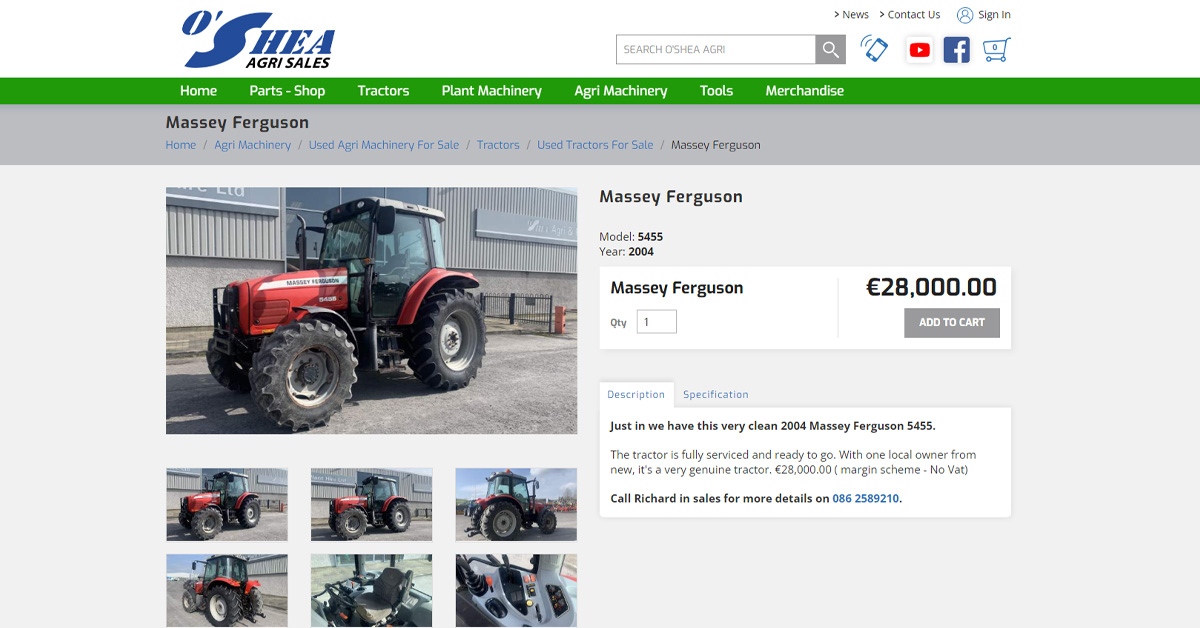Switch to the Specification tab
This screenshot has width=1200, height=628.
point(716,394)
